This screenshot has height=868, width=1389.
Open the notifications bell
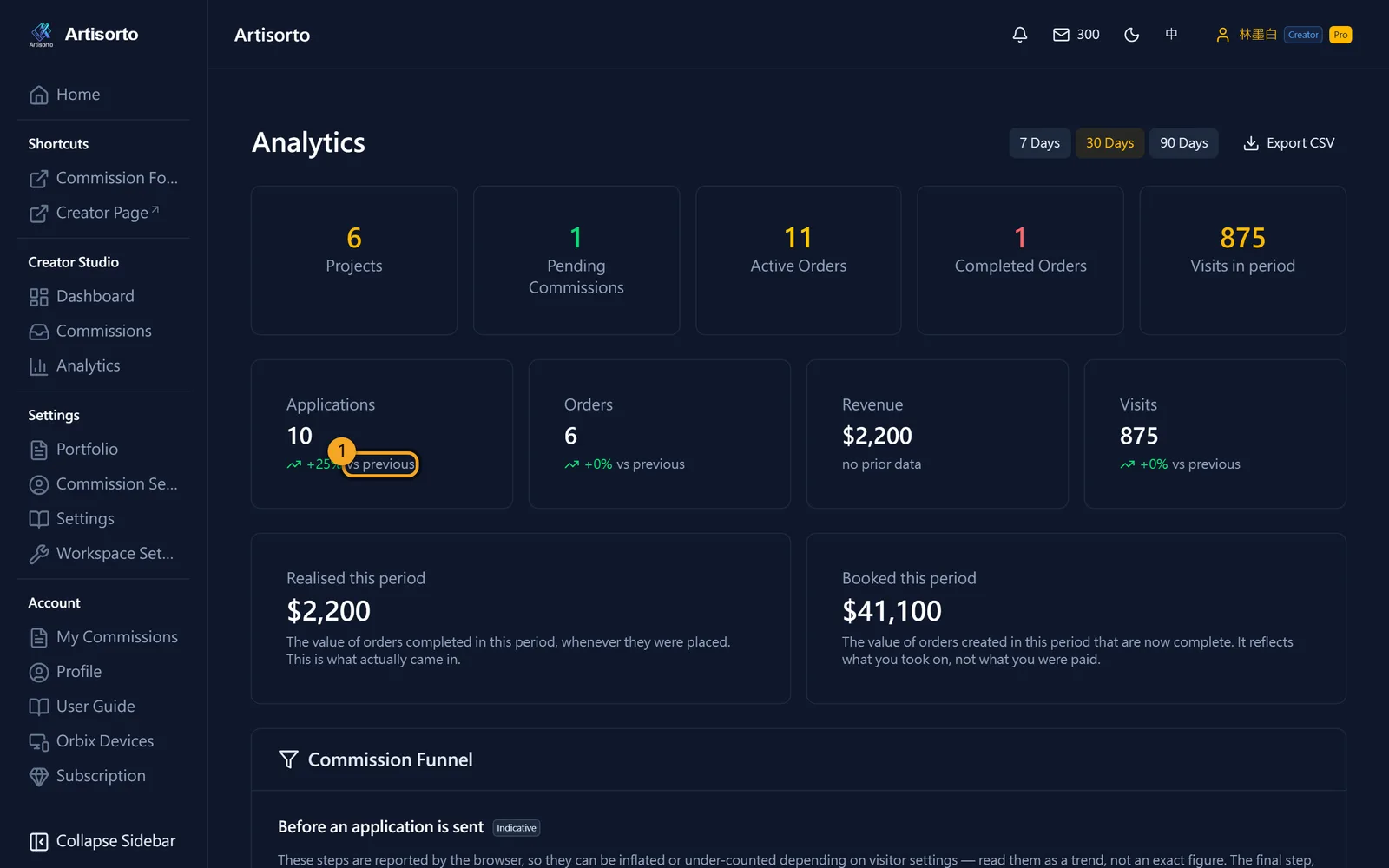click(1020, 35)
